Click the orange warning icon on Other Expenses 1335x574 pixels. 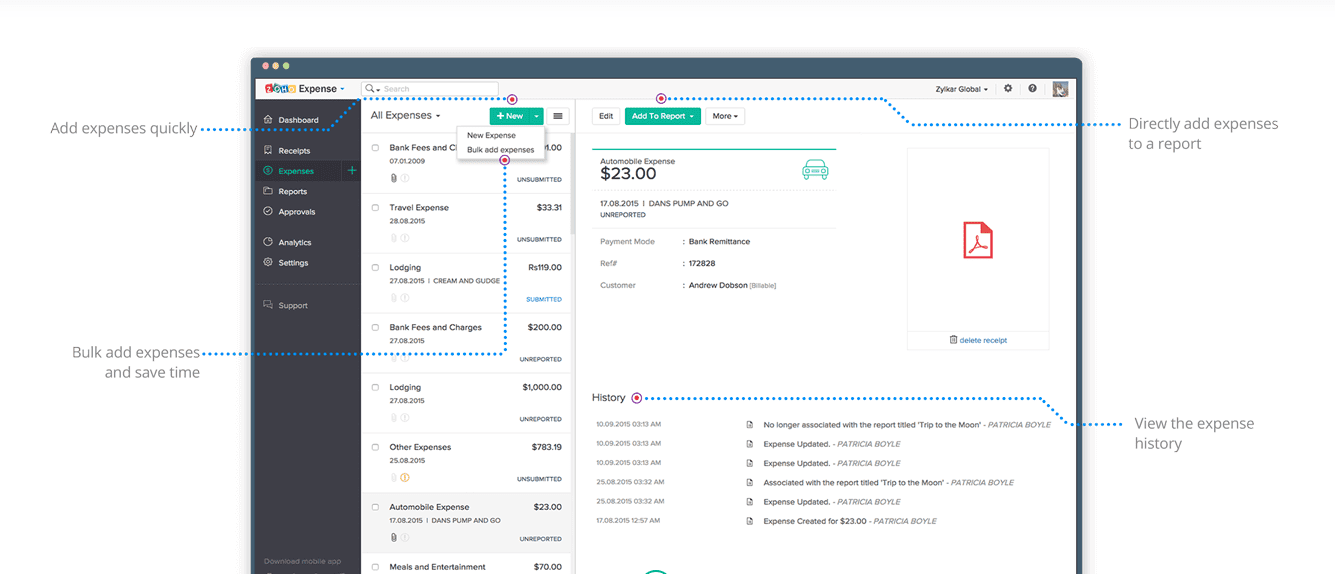click(405, 478)
